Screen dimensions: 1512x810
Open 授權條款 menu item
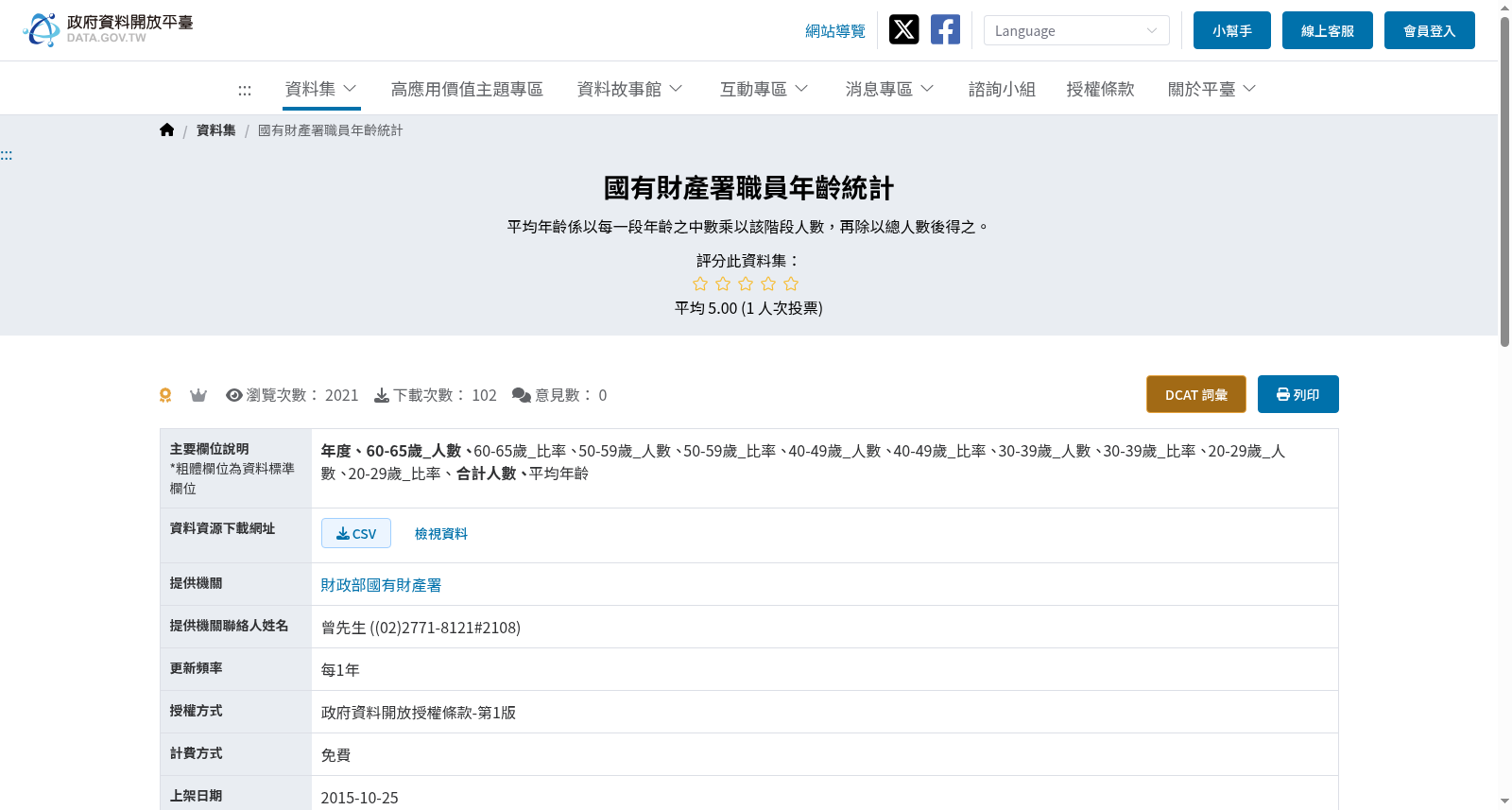click(1100, 89)
